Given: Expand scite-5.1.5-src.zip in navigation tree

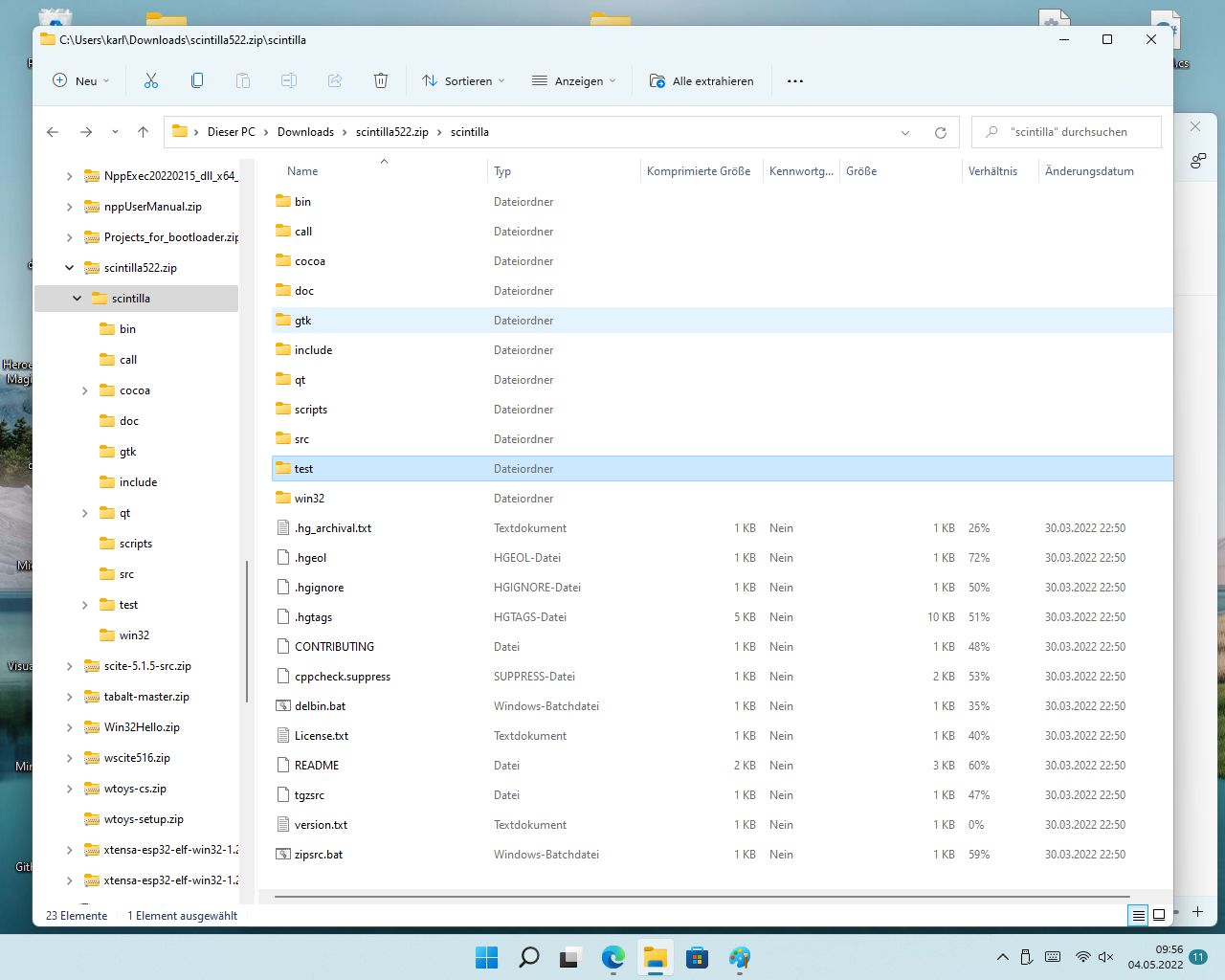Looking at the screenshot, I should [x=69, y=666].
